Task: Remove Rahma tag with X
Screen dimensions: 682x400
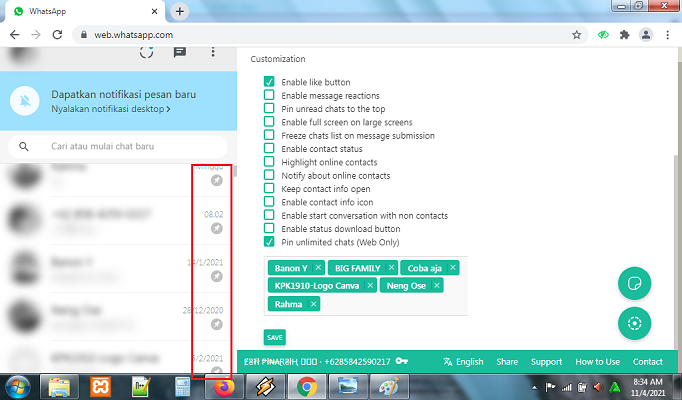Action: tap(314, 304)
